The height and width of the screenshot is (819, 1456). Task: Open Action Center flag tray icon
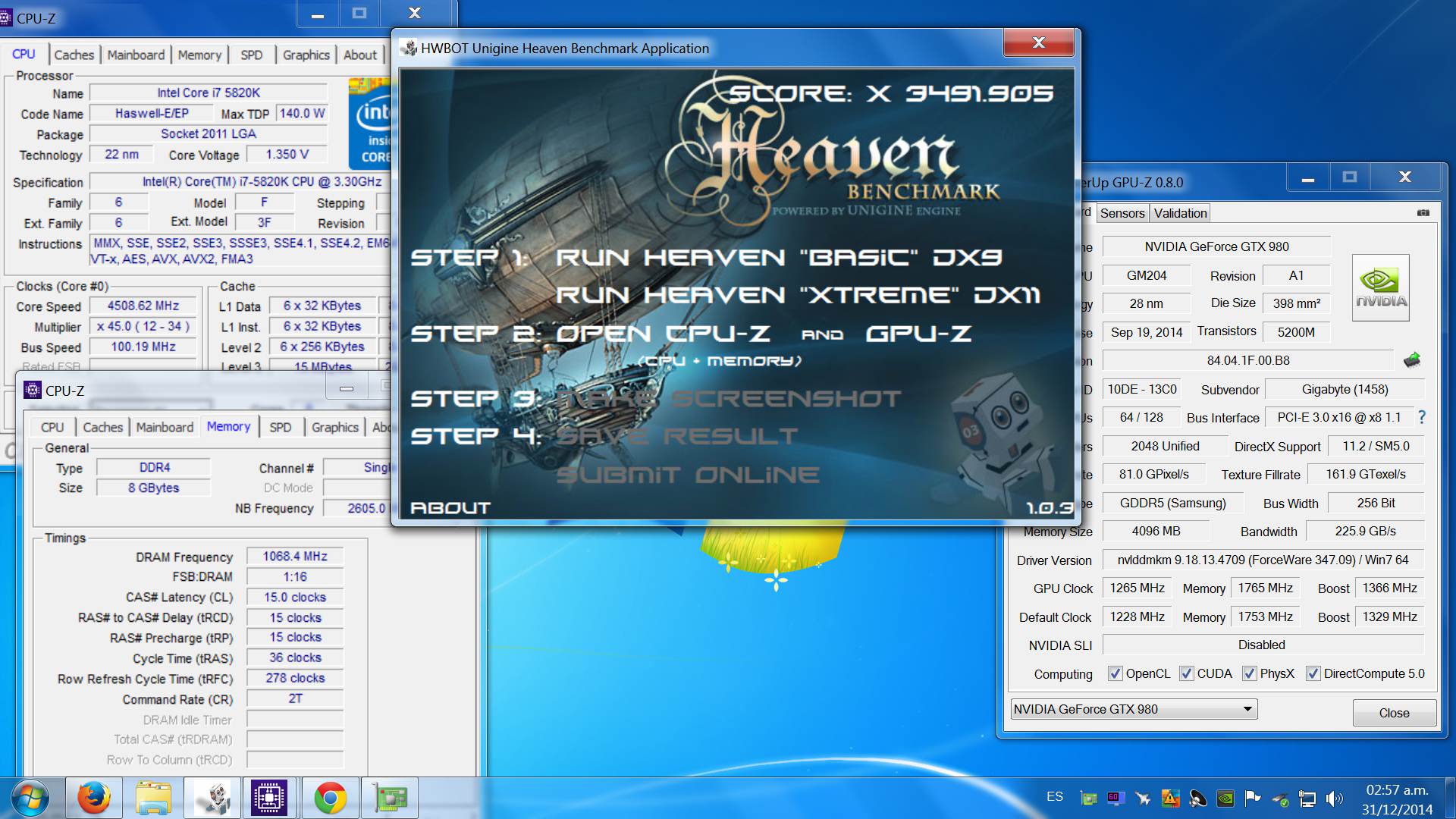[x=1252, y=798]
